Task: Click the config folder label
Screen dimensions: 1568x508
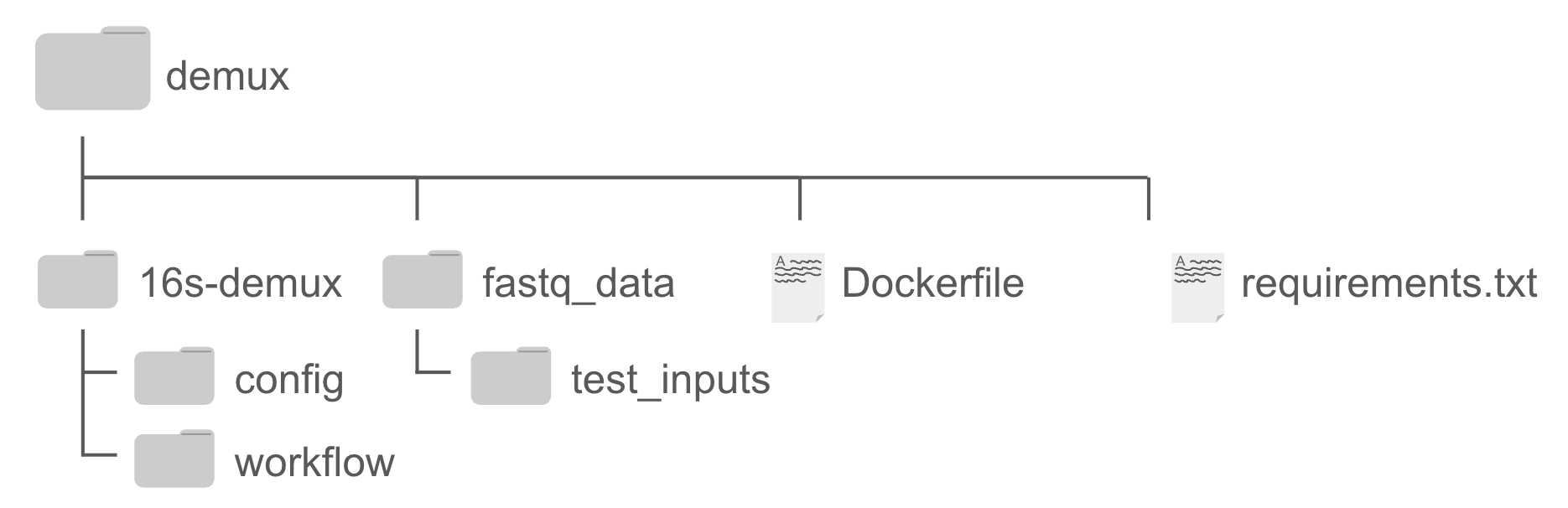Action: pos(289,380)
